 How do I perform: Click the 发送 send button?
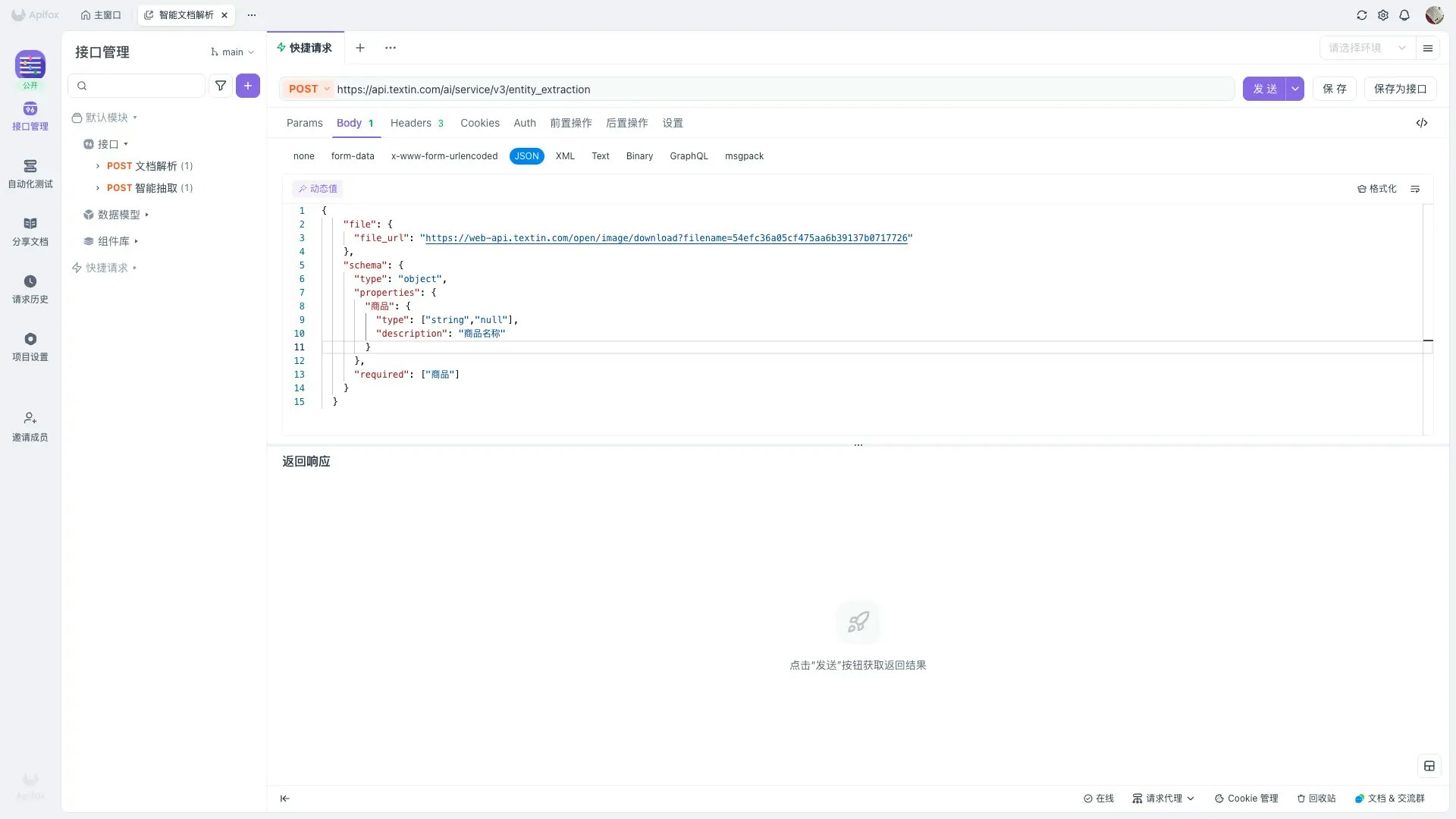1264,89
